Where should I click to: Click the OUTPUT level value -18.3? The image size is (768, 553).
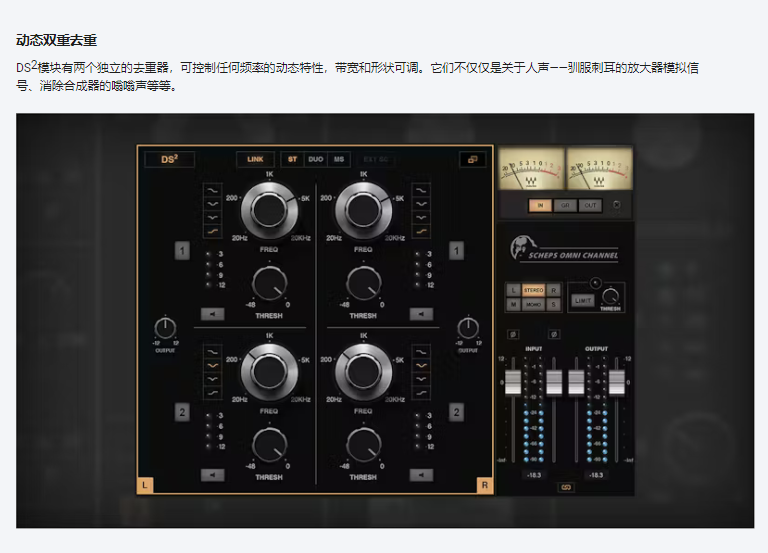pos(596,475)
